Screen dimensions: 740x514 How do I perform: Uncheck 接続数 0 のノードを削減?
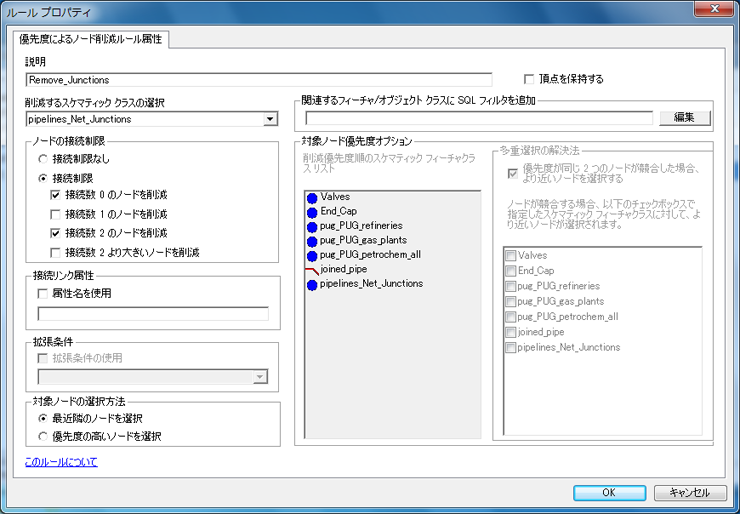point(55,194)
